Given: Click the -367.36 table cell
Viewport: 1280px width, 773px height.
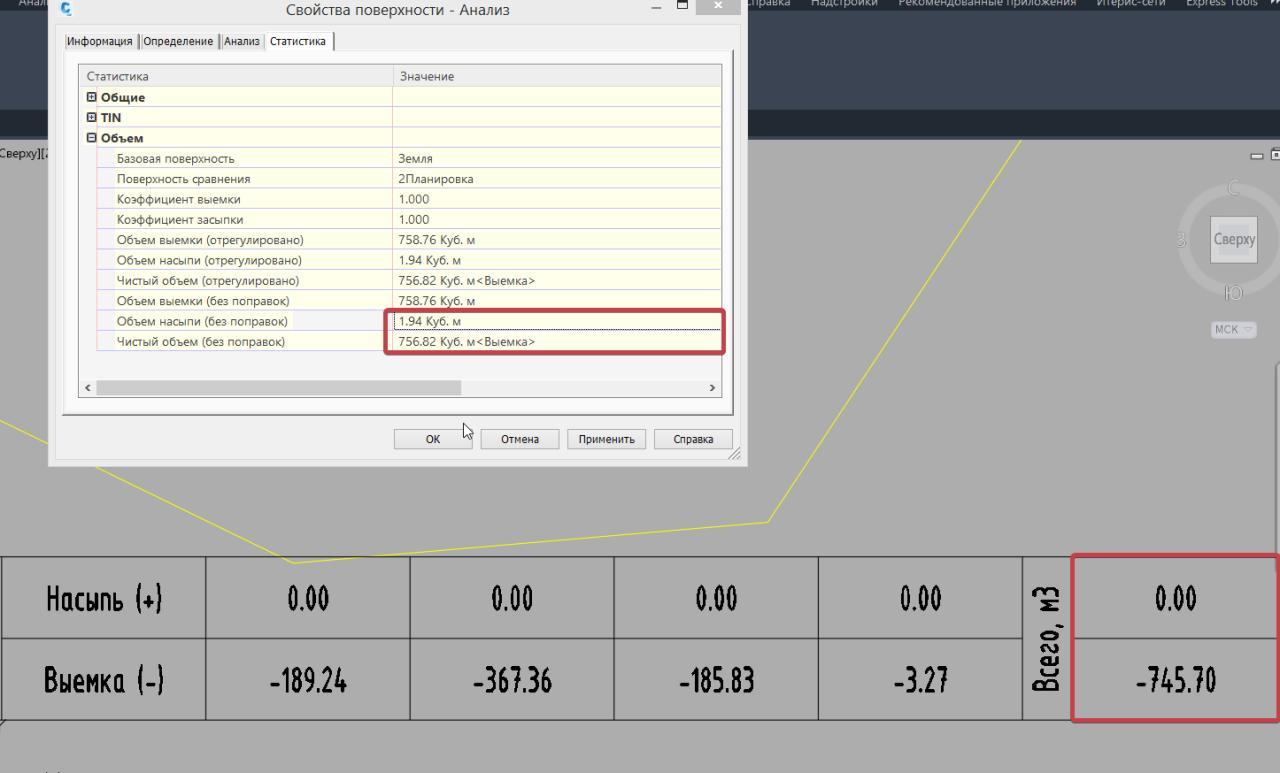Looking at the screenshot, I should coord(512,680).
